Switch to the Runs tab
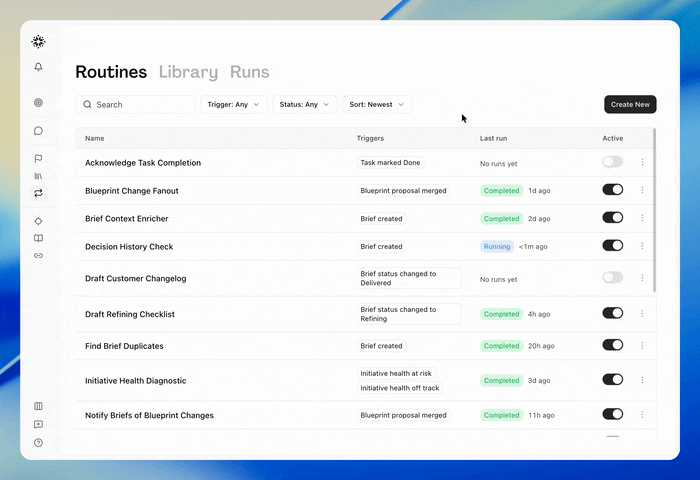 pos(250,72)
